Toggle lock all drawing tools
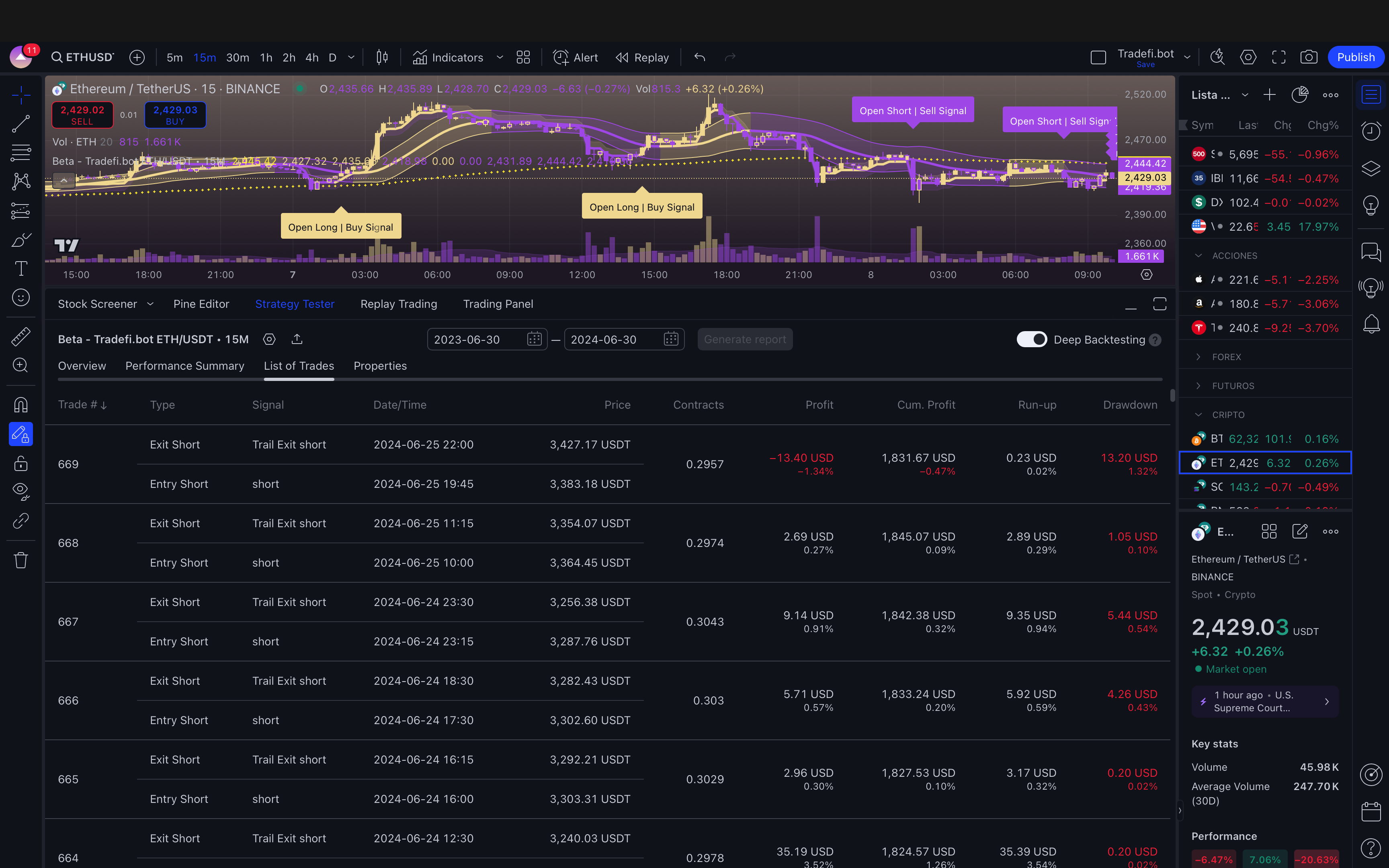Screen dimensions: 1389x868 pos(20,463)
